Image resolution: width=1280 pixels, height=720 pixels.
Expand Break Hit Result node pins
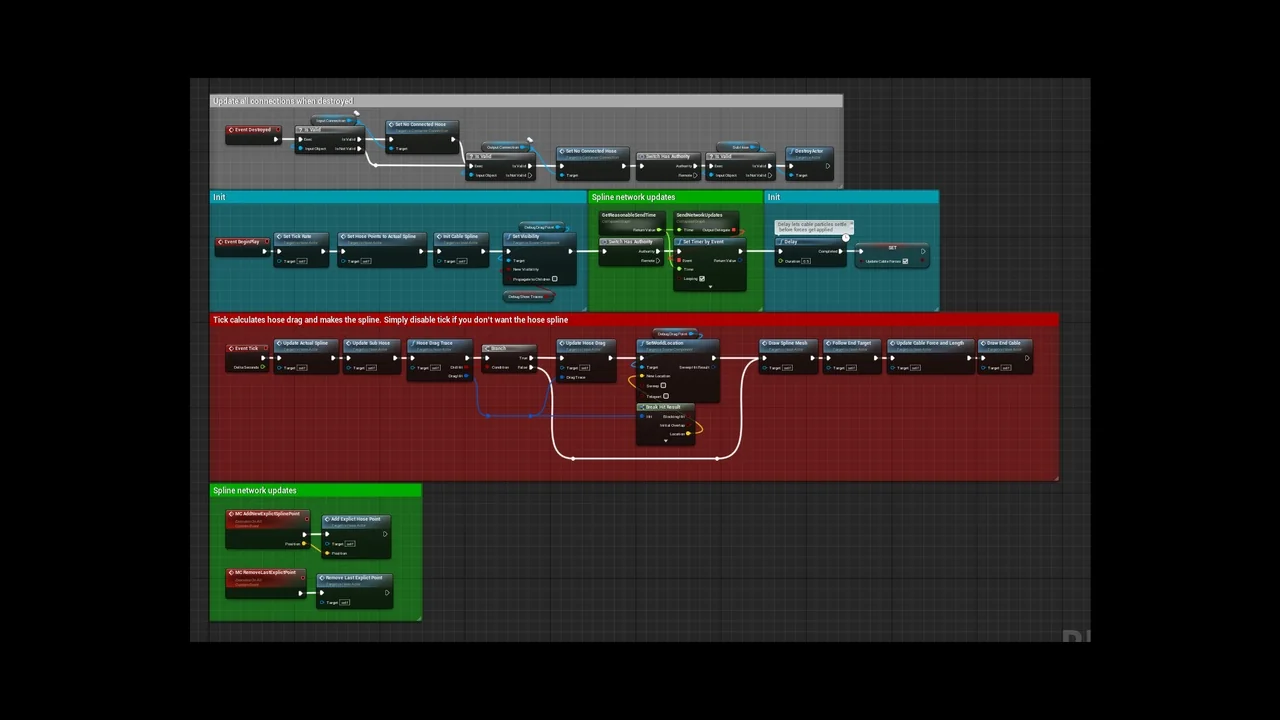pos(666,441)
